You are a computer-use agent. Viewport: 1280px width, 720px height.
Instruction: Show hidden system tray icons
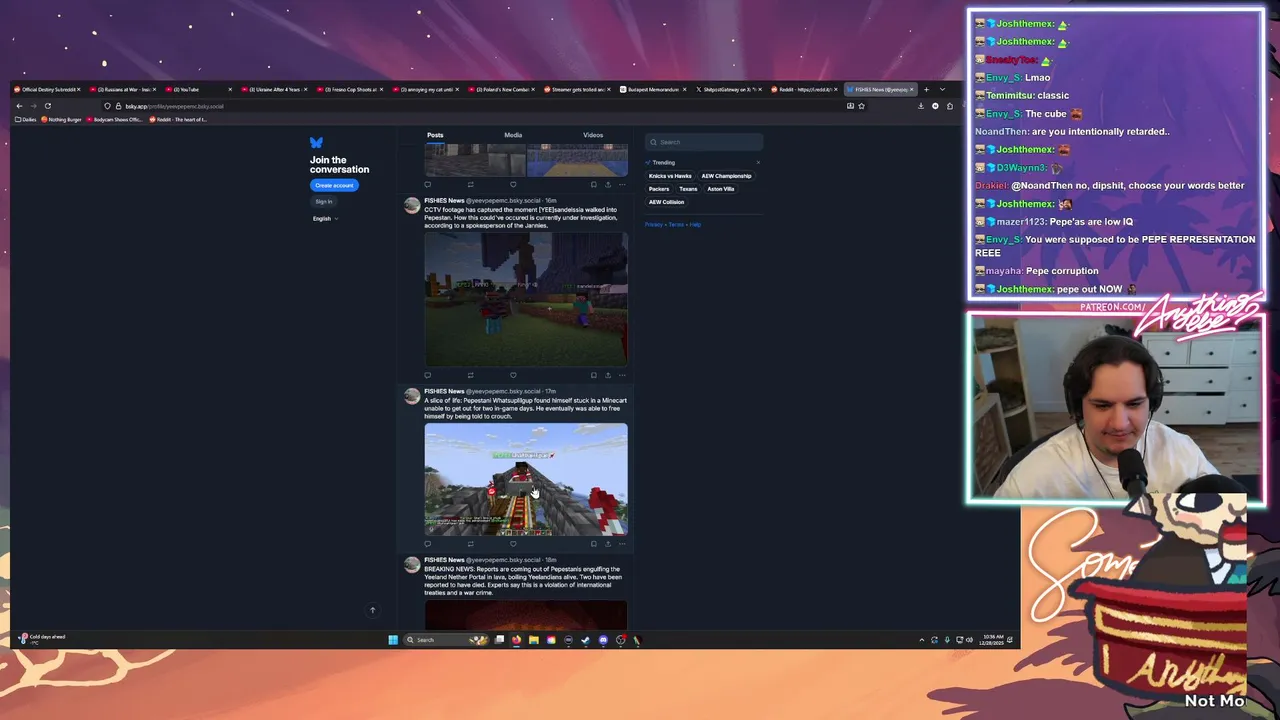(922, 640)
